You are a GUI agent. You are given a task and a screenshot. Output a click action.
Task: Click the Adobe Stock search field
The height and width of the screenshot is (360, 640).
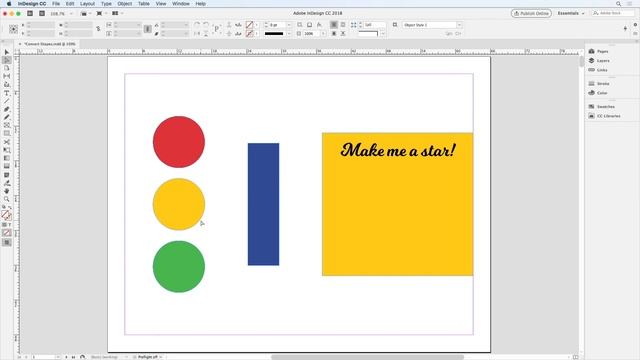[613, 13]
